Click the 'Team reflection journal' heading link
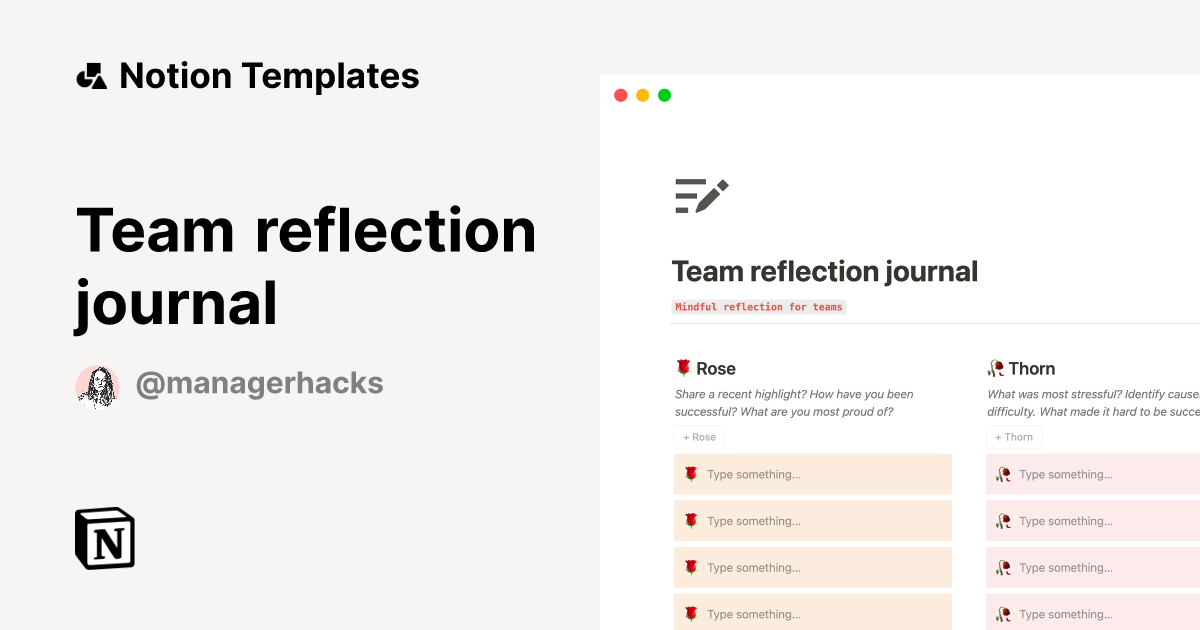 pyautogui.click(x=824, y=271)
